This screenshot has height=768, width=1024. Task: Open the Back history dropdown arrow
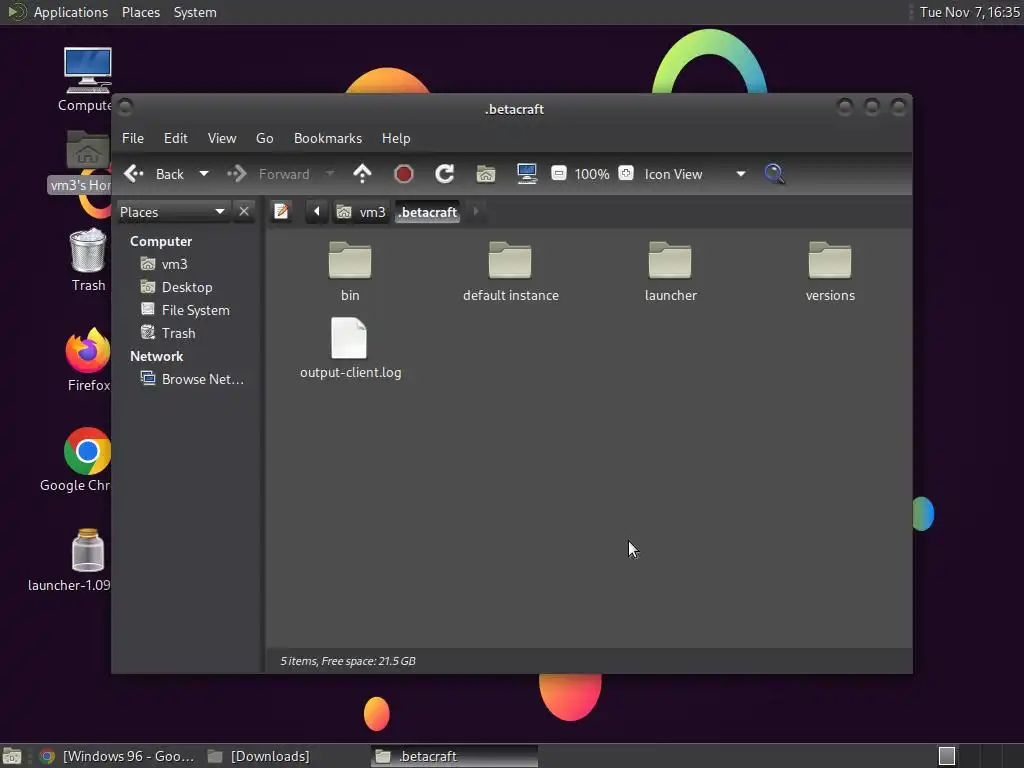[204, 174]
